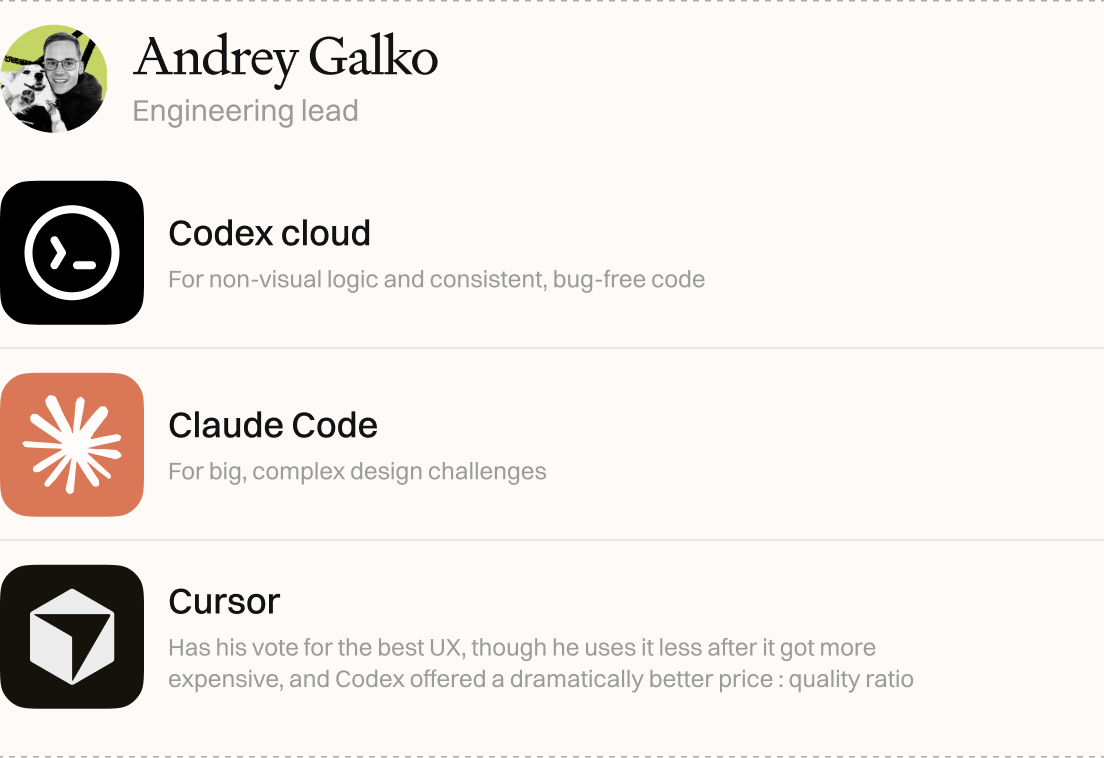Click the Codex cloud terminal icon

(72, 253)
